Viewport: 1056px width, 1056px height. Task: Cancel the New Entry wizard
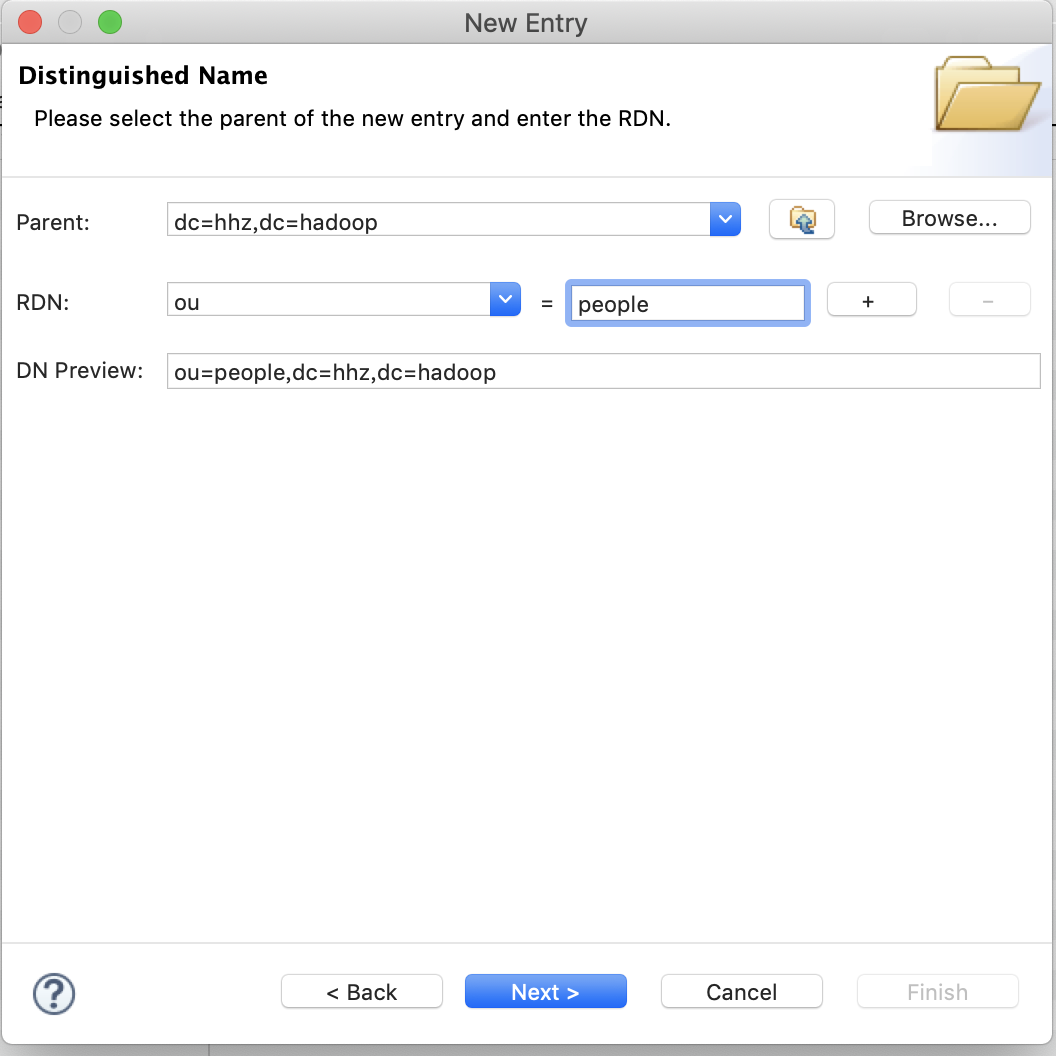[x=741, y=992]
